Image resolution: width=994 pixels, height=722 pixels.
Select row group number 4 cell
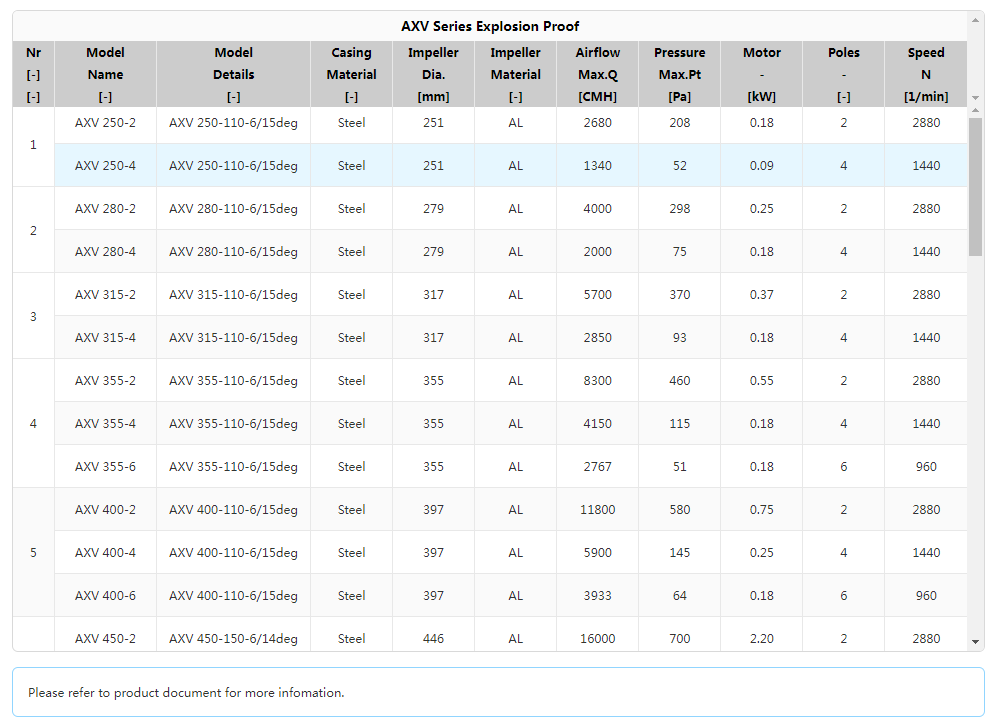(x=33, y=424)
